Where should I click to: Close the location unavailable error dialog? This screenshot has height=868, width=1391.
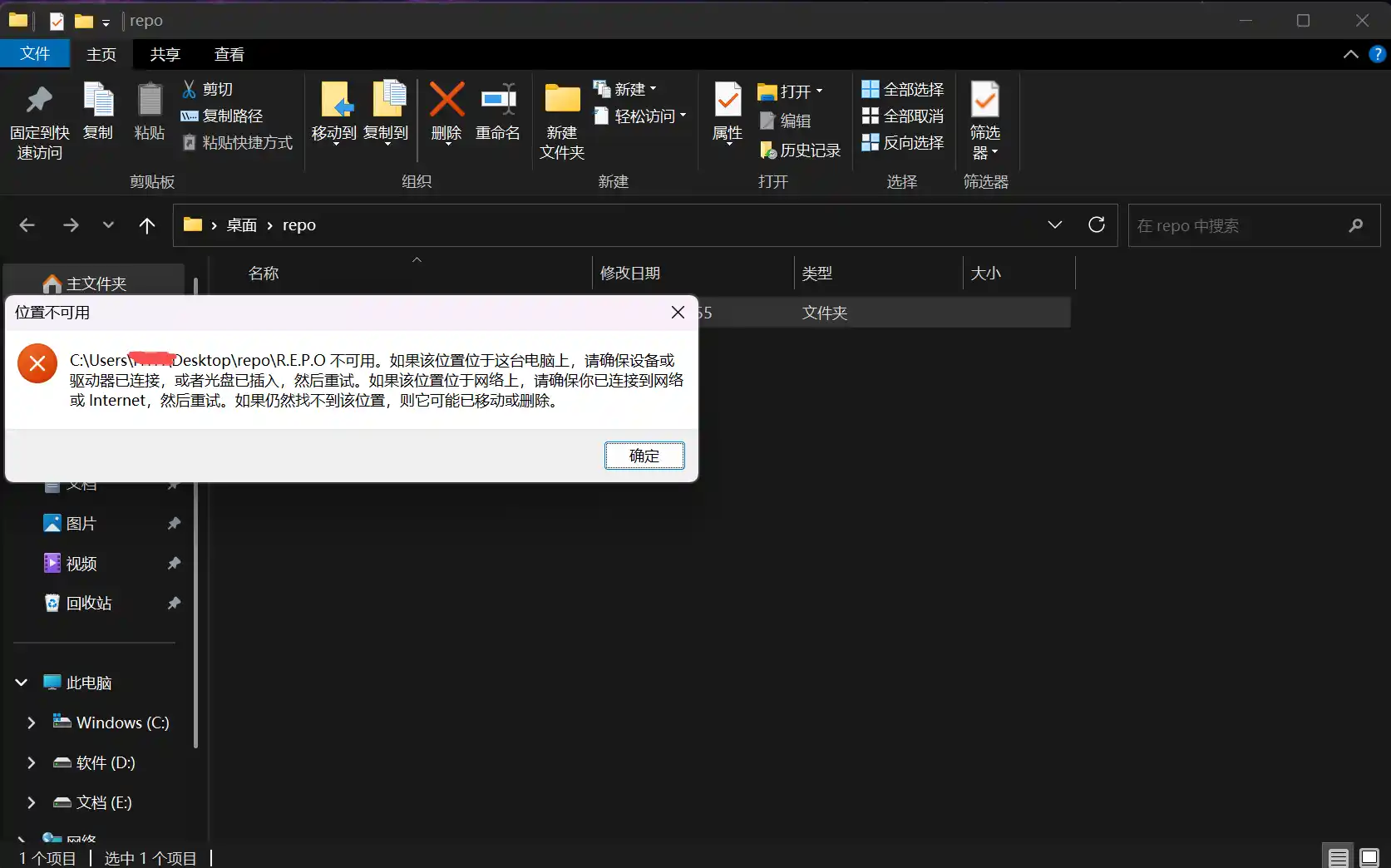[678, 313]
